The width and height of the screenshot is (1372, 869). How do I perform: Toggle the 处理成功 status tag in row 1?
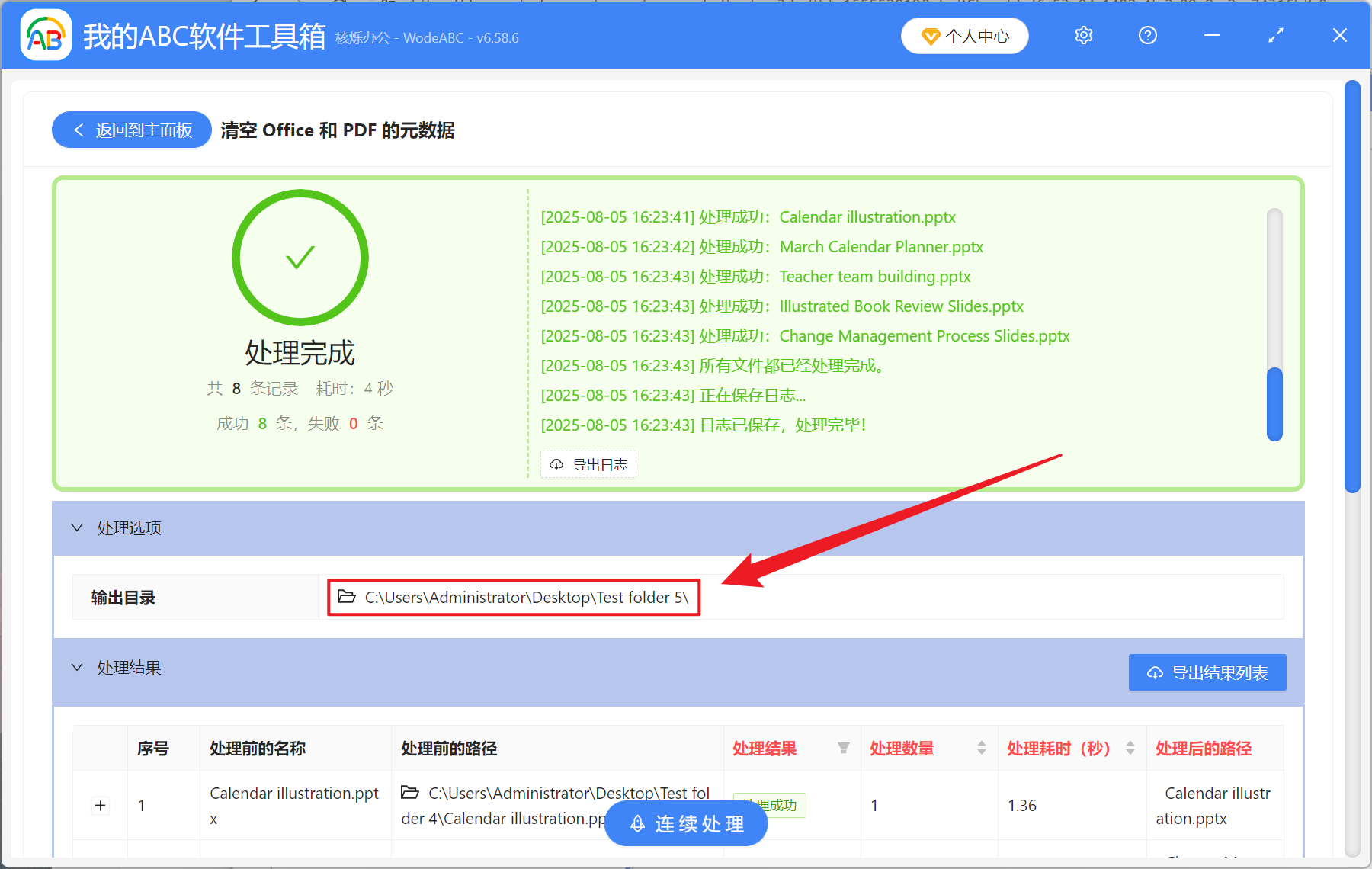coord(769,805)
